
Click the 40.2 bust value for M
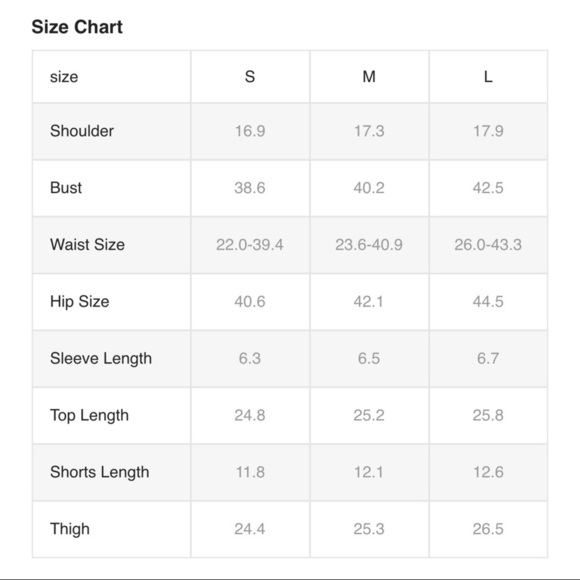[x=369, y=188]
